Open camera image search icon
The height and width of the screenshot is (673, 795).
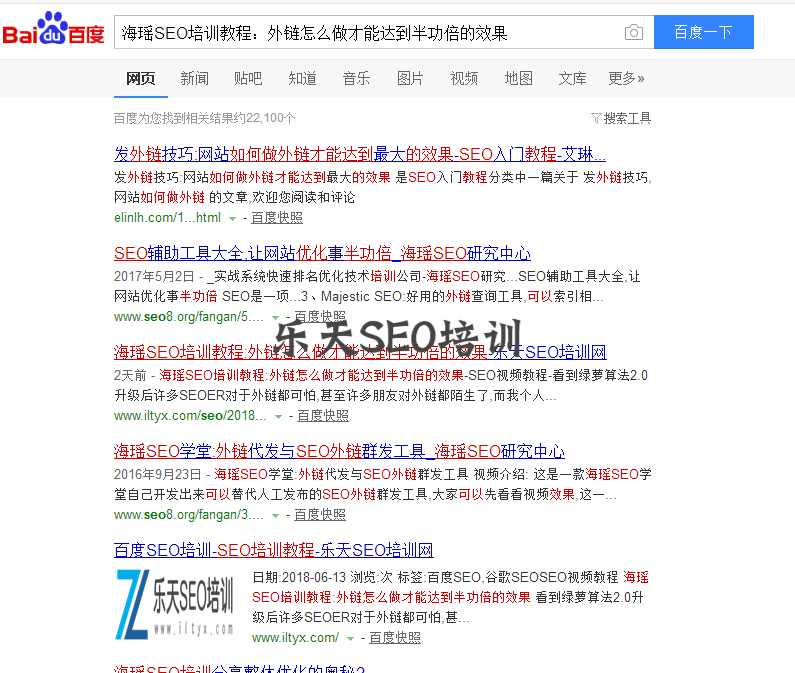point(633,32)
